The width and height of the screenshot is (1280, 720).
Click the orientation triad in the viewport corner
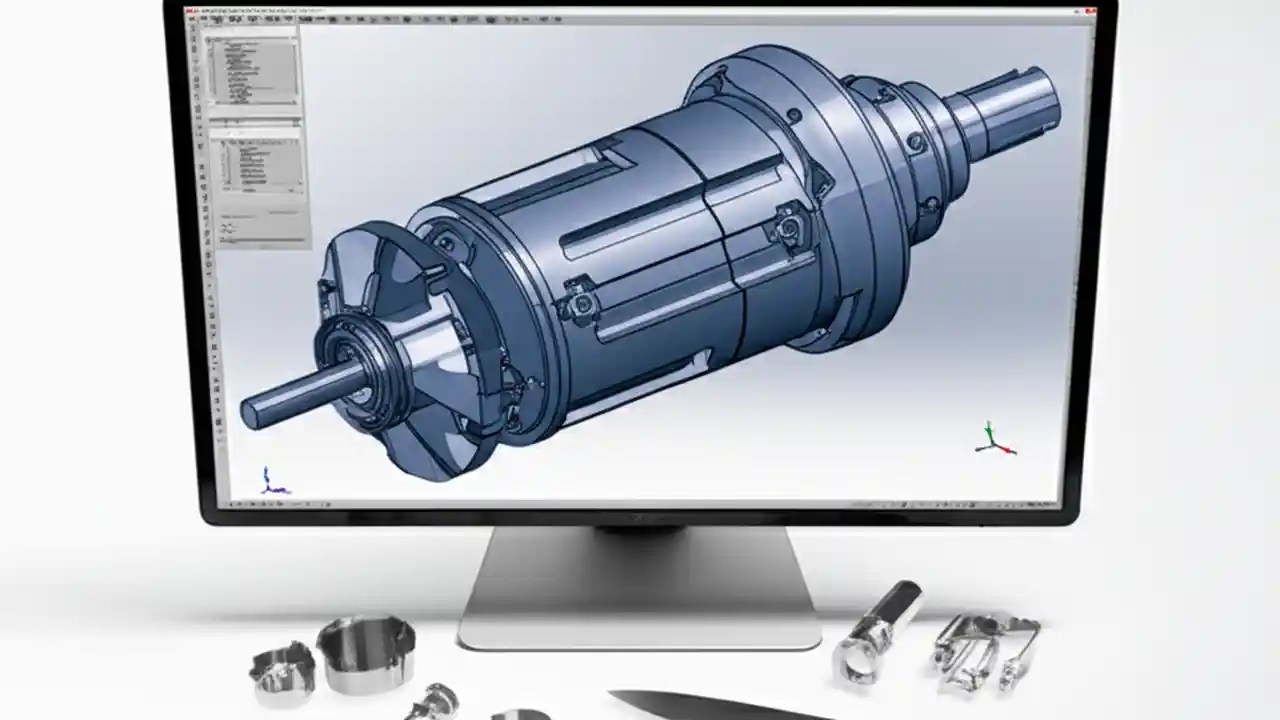991,445
